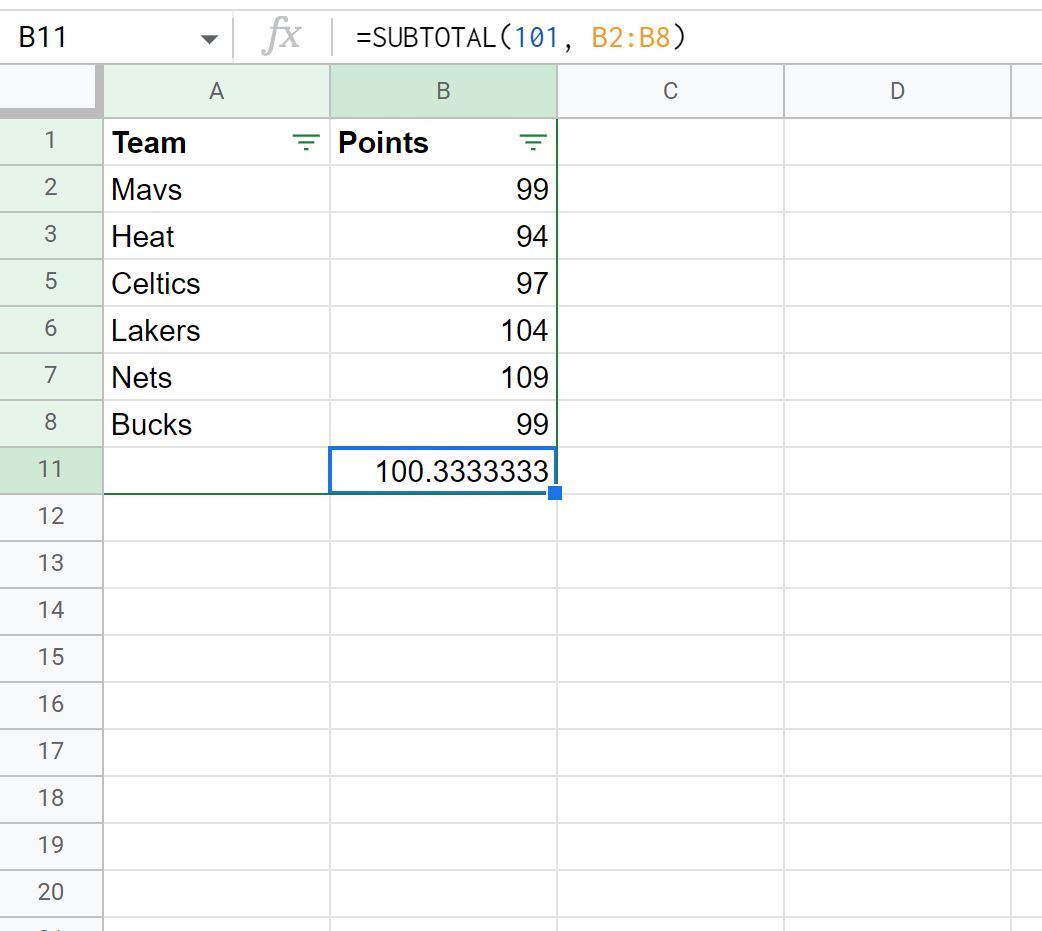Select empty cell A11
This screenshot has height=931, width=1042.
(217, 470)
